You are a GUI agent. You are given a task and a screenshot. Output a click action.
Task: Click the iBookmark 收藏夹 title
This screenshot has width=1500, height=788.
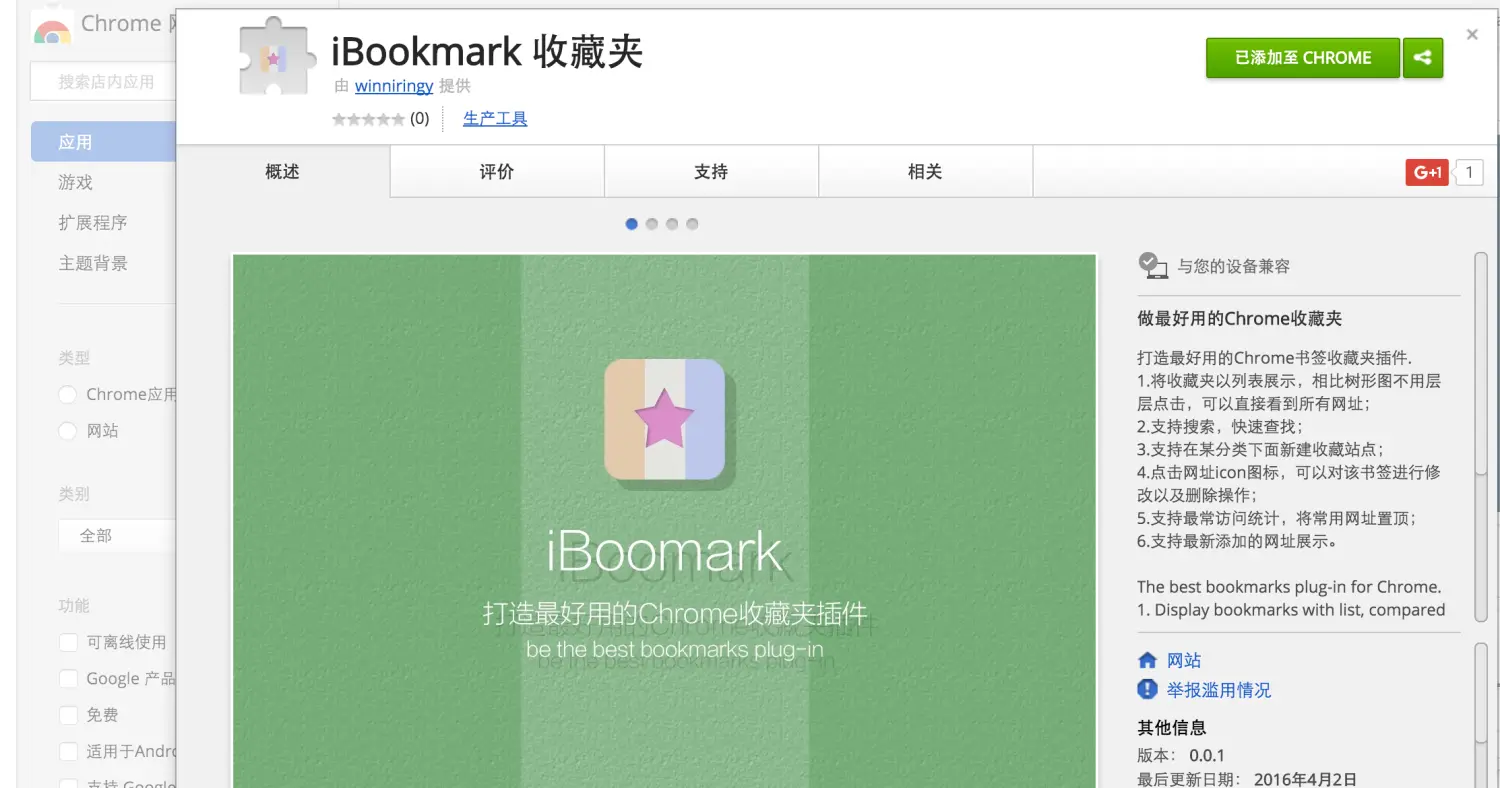(487, 50)
